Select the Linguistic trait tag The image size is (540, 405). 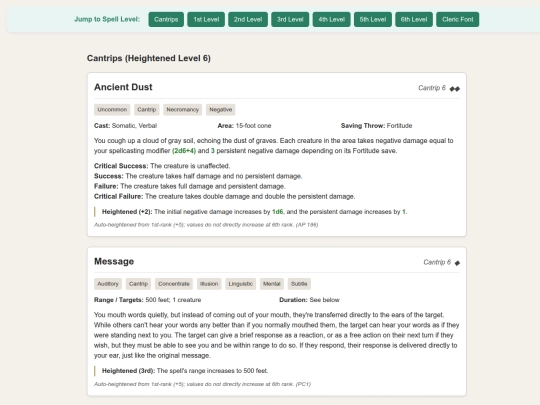coord(241,284)
